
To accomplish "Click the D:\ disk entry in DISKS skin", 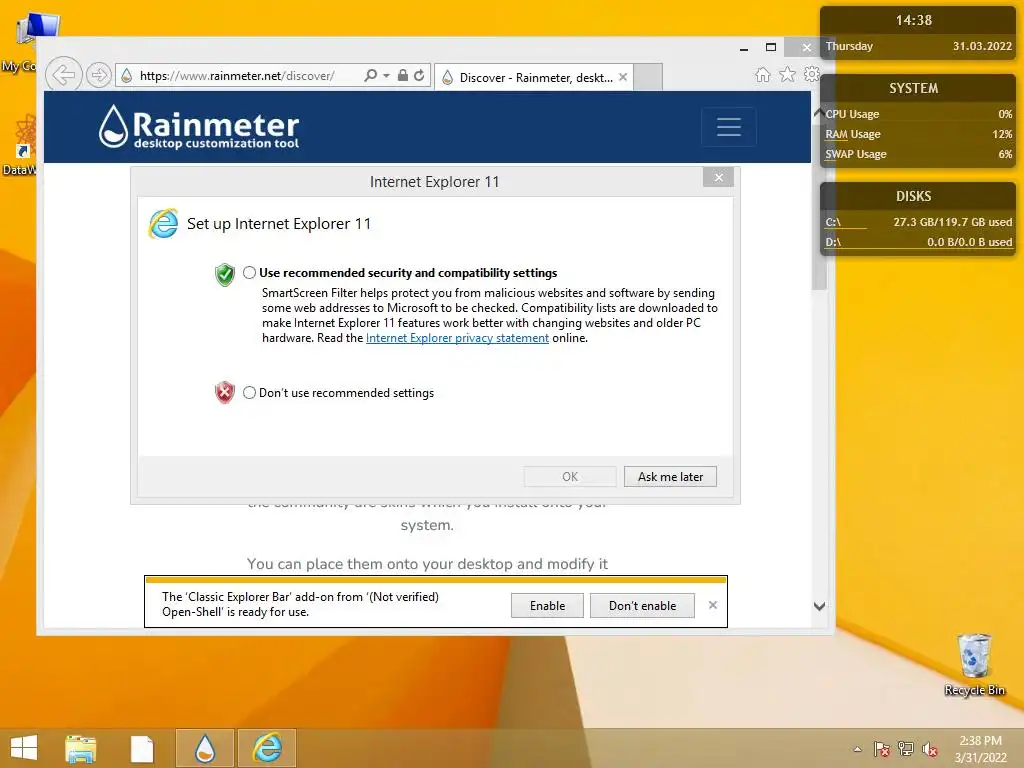I will (x=918, y=242).
